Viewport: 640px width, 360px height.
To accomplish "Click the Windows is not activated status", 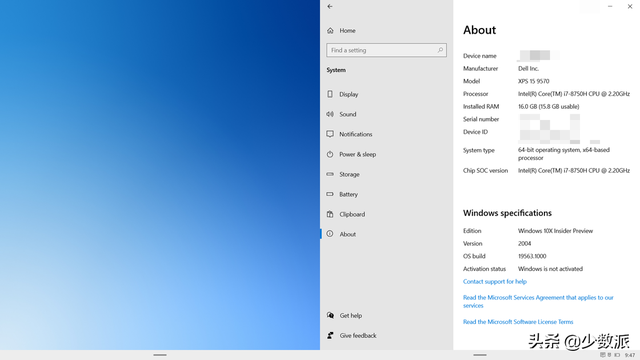I will (550, 269).
